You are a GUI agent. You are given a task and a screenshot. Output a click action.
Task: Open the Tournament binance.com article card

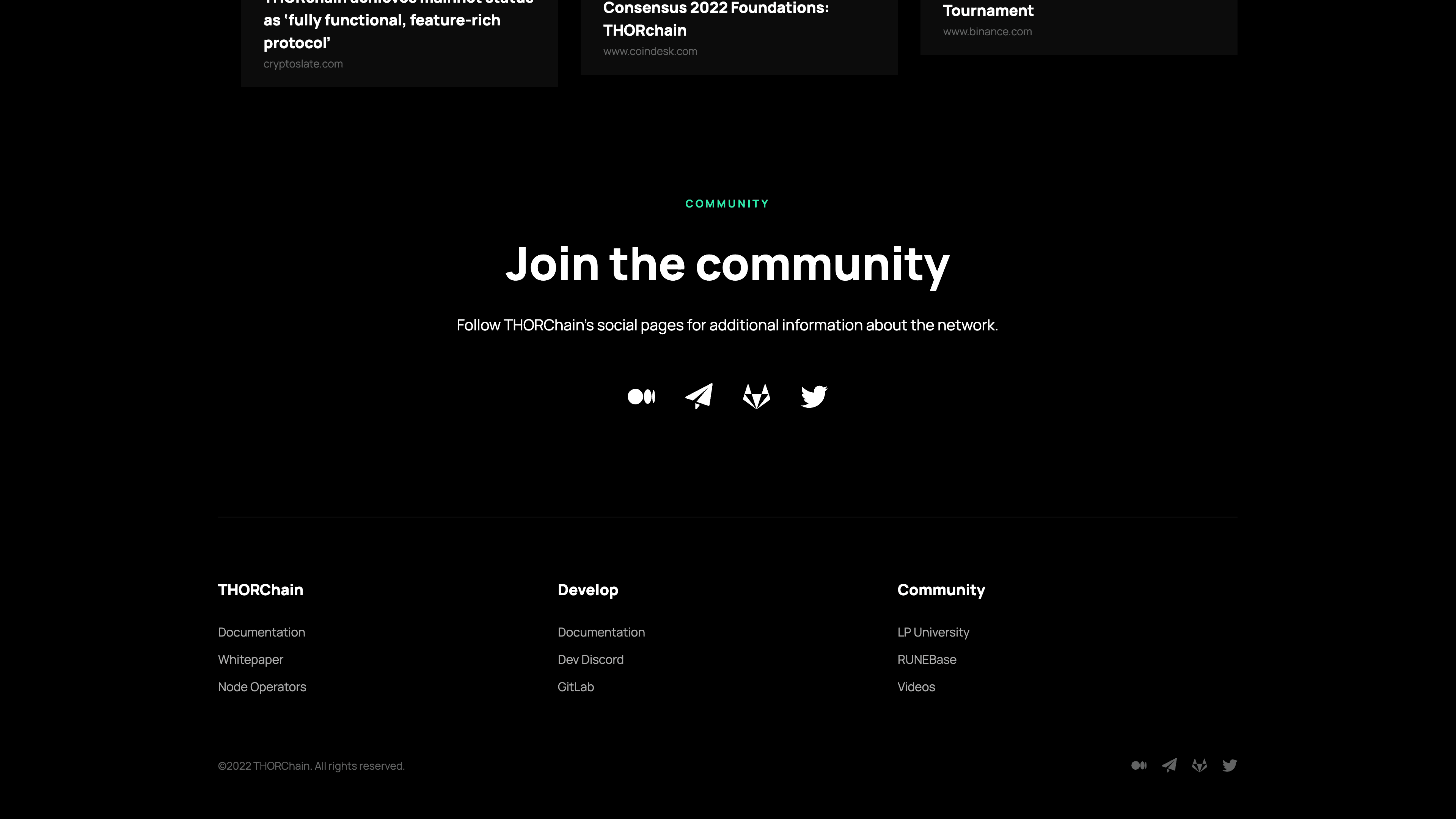point(1078,27)
